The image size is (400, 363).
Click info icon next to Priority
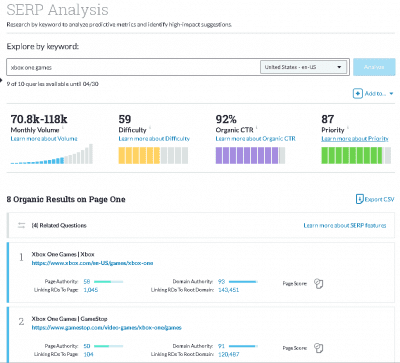click(348, 127)
